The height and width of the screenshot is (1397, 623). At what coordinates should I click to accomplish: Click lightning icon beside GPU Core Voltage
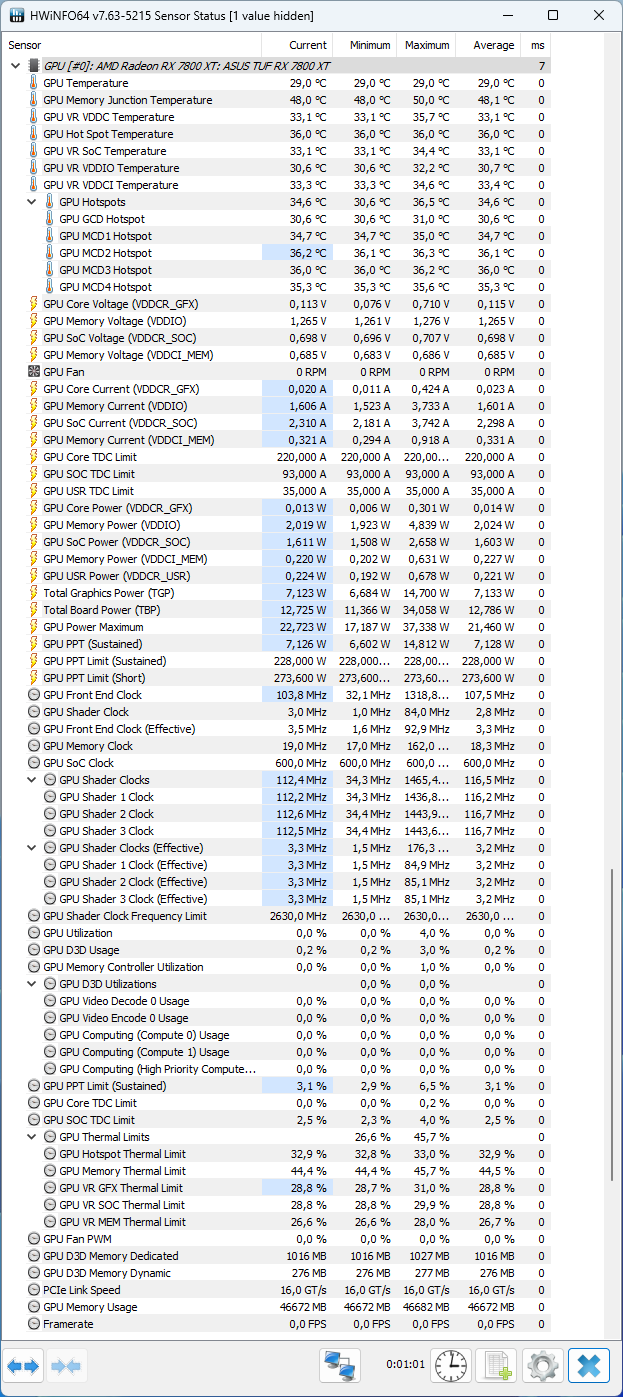[34, 304]
